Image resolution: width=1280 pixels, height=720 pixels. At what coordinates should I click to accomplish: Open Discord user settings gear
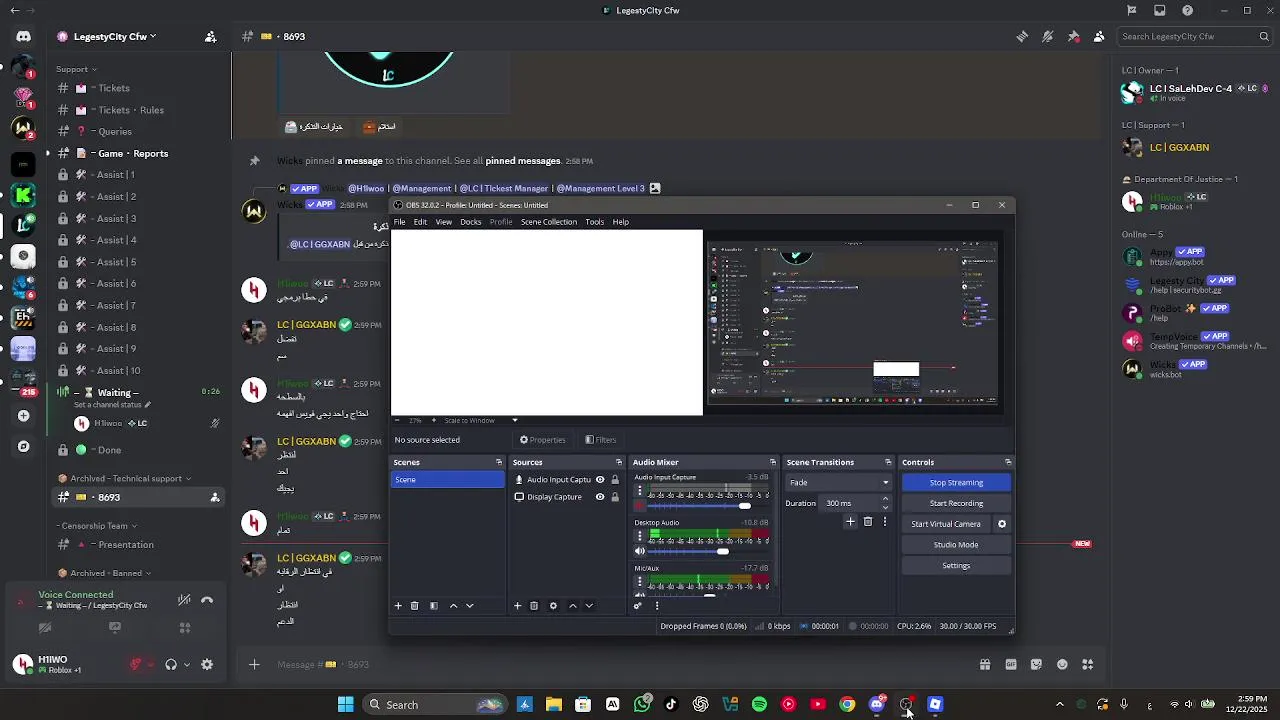pyautogui.click(x=207, y=664)
